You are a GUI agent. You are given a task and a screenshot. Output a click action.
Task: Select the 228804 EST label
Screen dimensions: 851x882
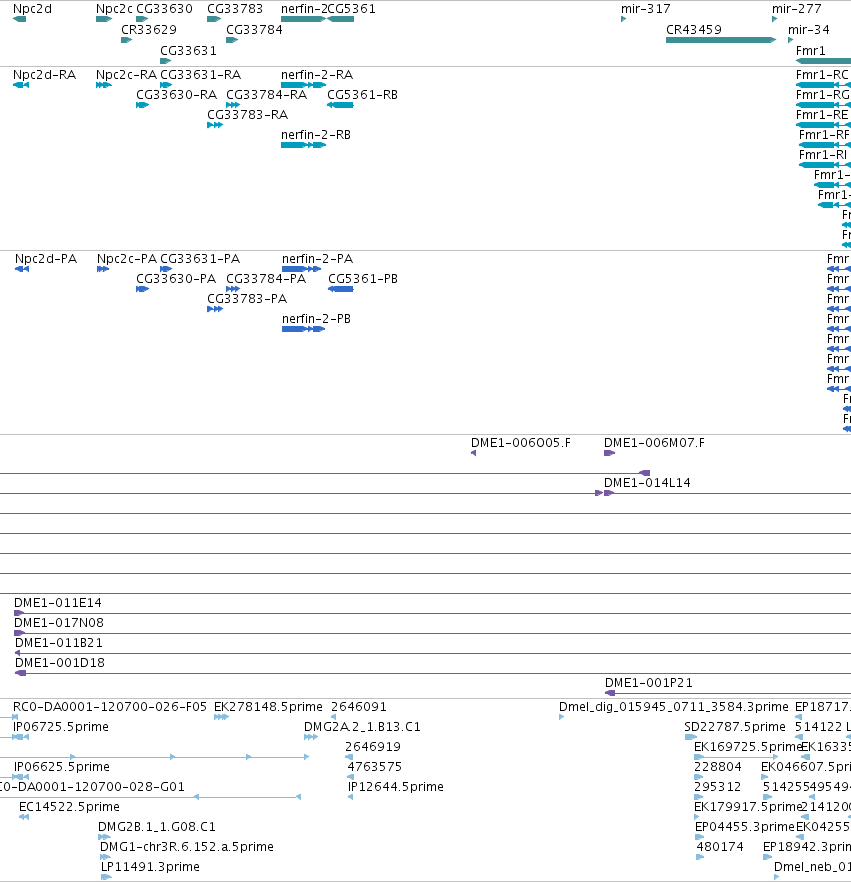tap(718, 767)
